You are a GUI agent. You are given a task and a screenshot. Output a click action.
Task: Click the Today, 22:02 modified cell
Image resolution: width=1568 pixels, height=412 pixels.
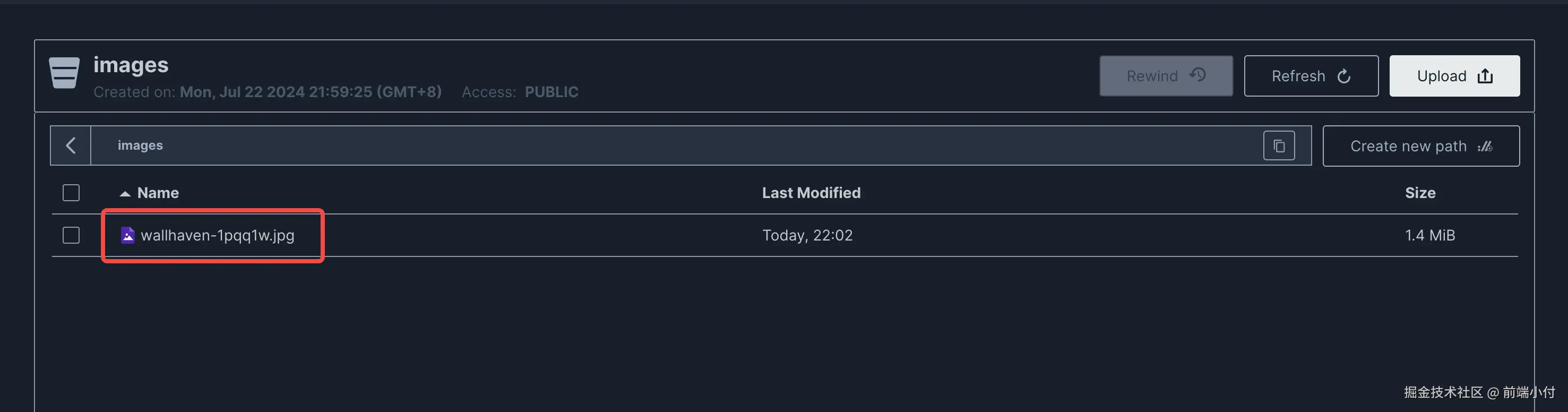[807, 236]
